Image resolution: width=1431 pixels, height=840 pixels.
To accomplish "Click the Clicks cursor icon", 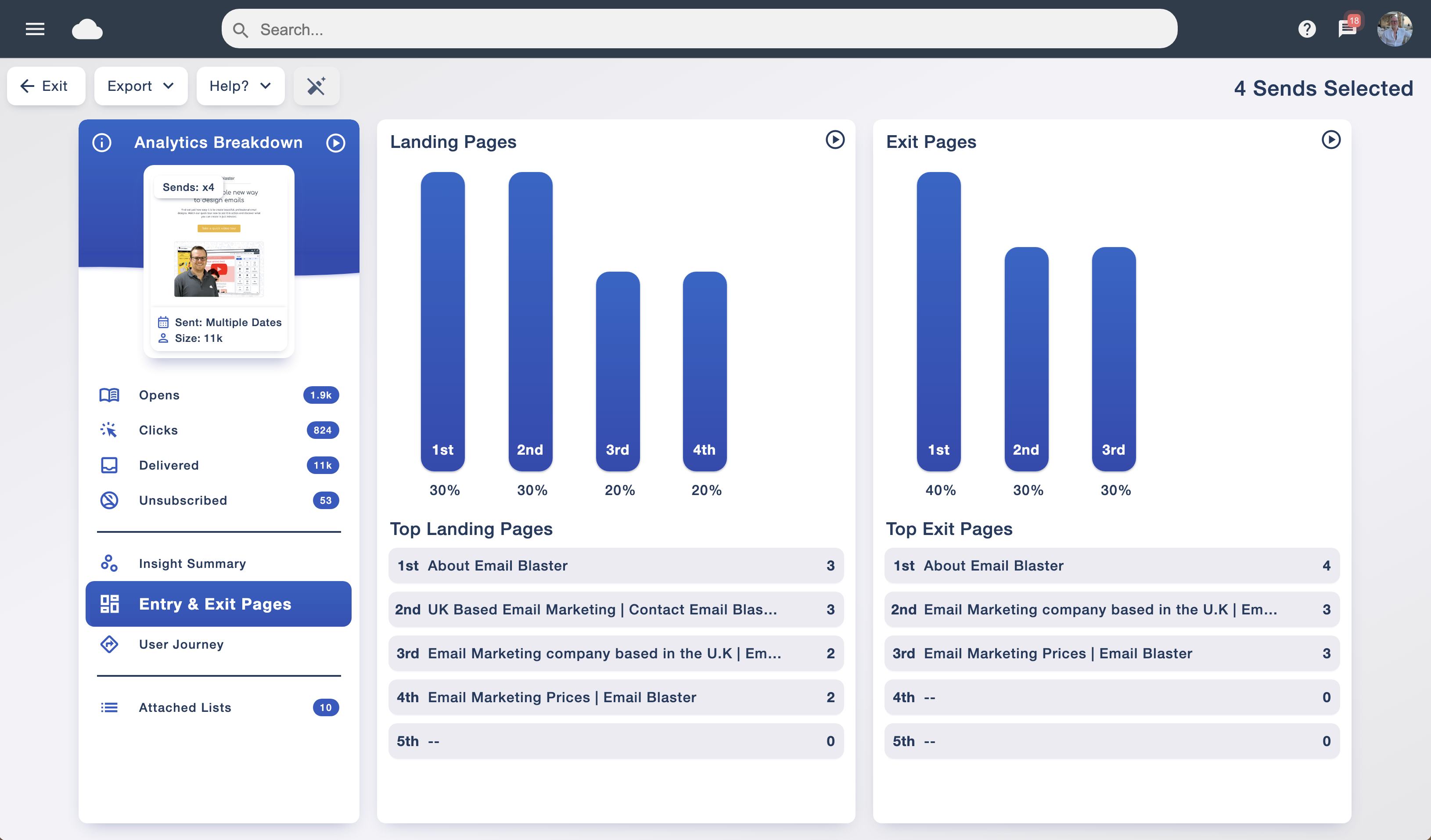I will [x=109, y=430].
